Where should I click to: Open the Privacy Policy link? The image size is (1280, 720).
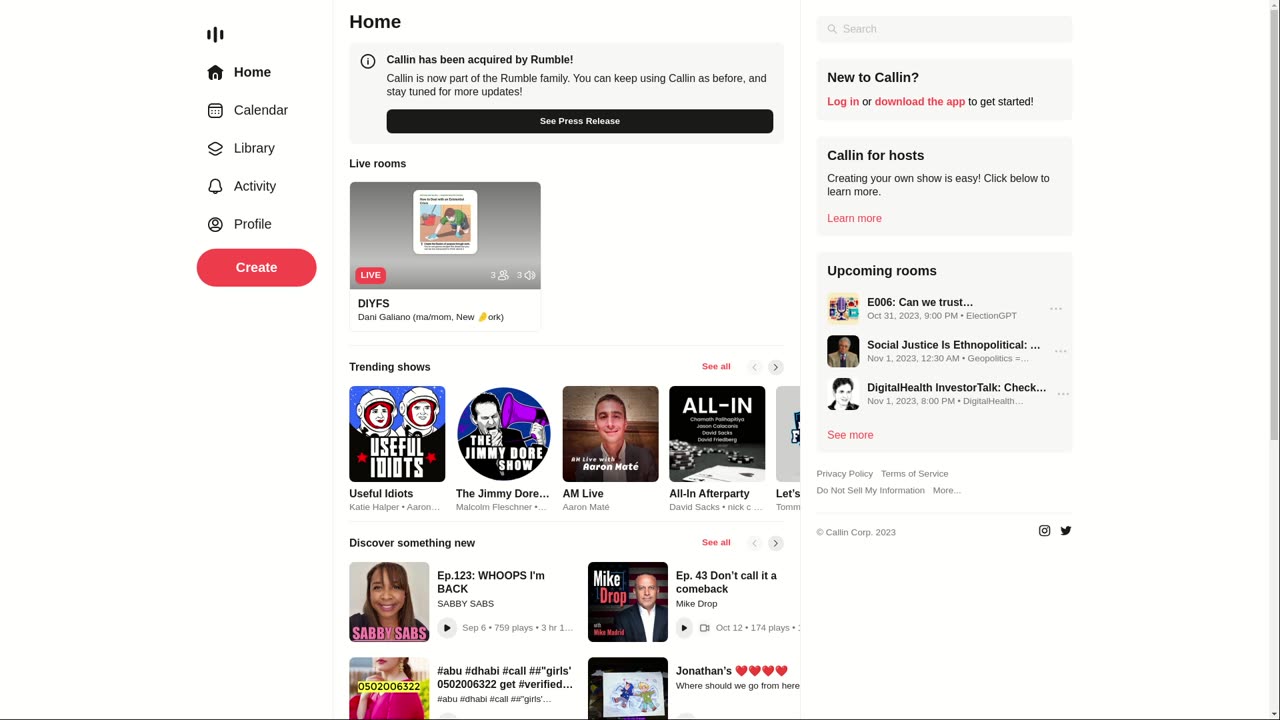pyautogui.click(x=845, y=474)
